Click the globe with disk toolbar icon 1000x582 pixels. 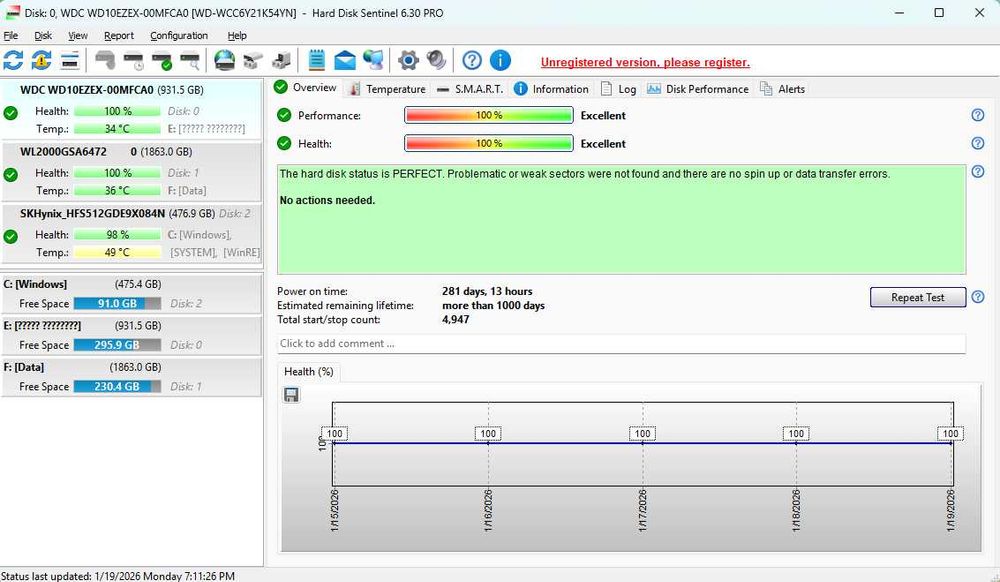point(224,61)
